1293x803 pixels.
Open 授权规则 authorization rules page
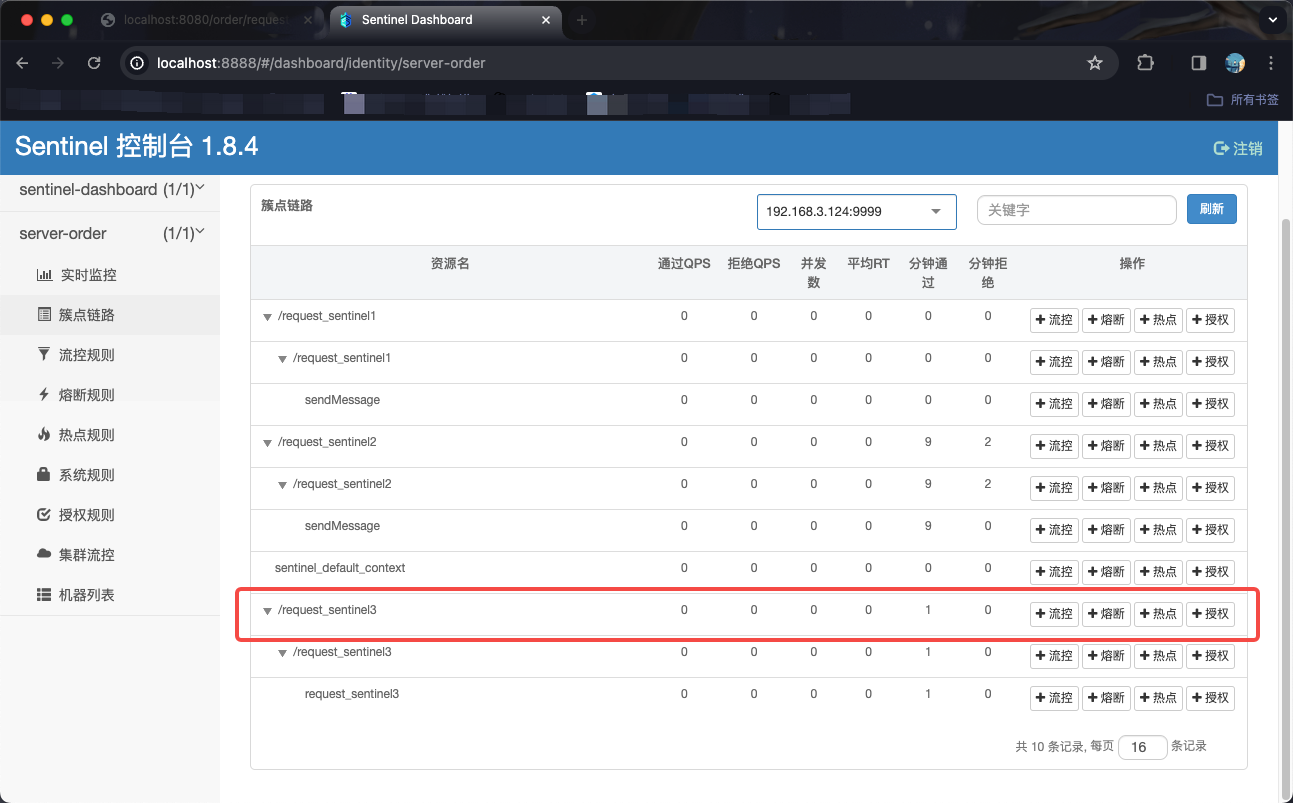click(x=76, y=515)
